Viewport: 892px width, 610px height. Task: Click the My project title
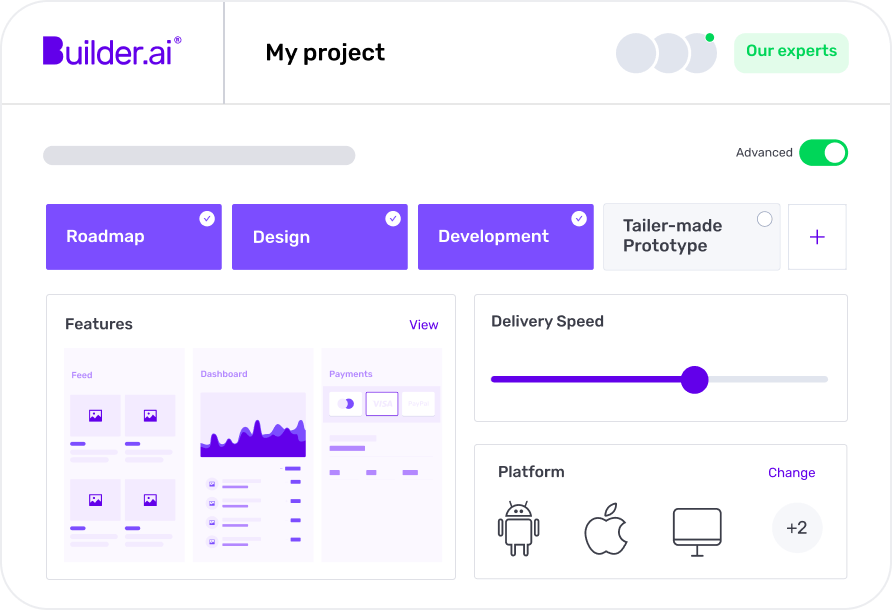click(x=325, y=53)
